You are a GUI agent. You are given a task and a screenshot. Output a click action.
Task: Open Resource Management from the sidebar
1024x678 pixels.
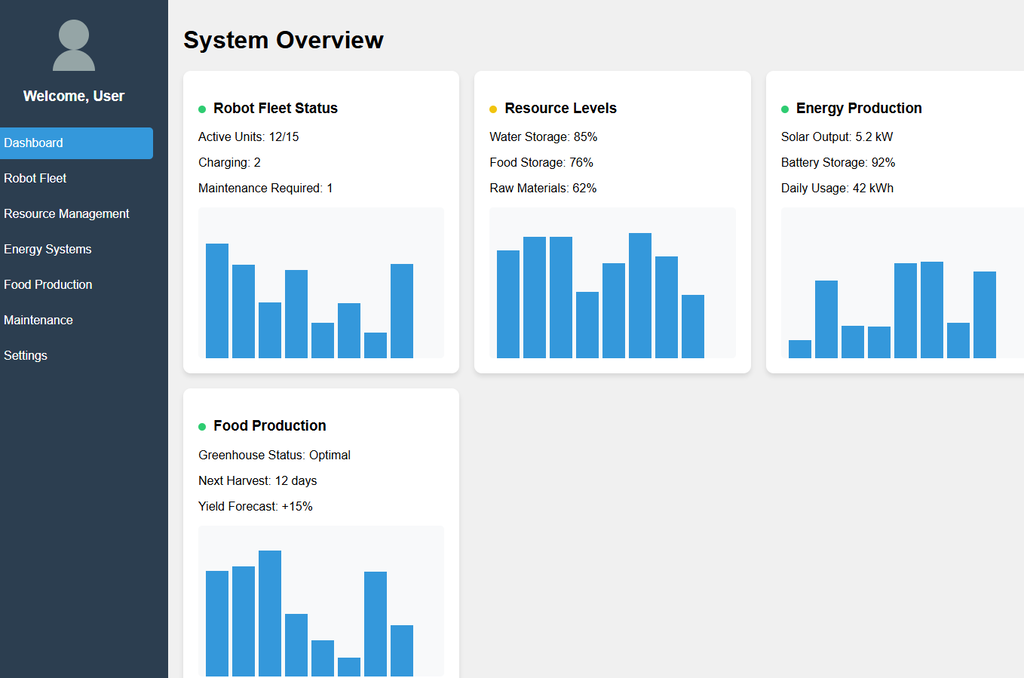point(66,213)
